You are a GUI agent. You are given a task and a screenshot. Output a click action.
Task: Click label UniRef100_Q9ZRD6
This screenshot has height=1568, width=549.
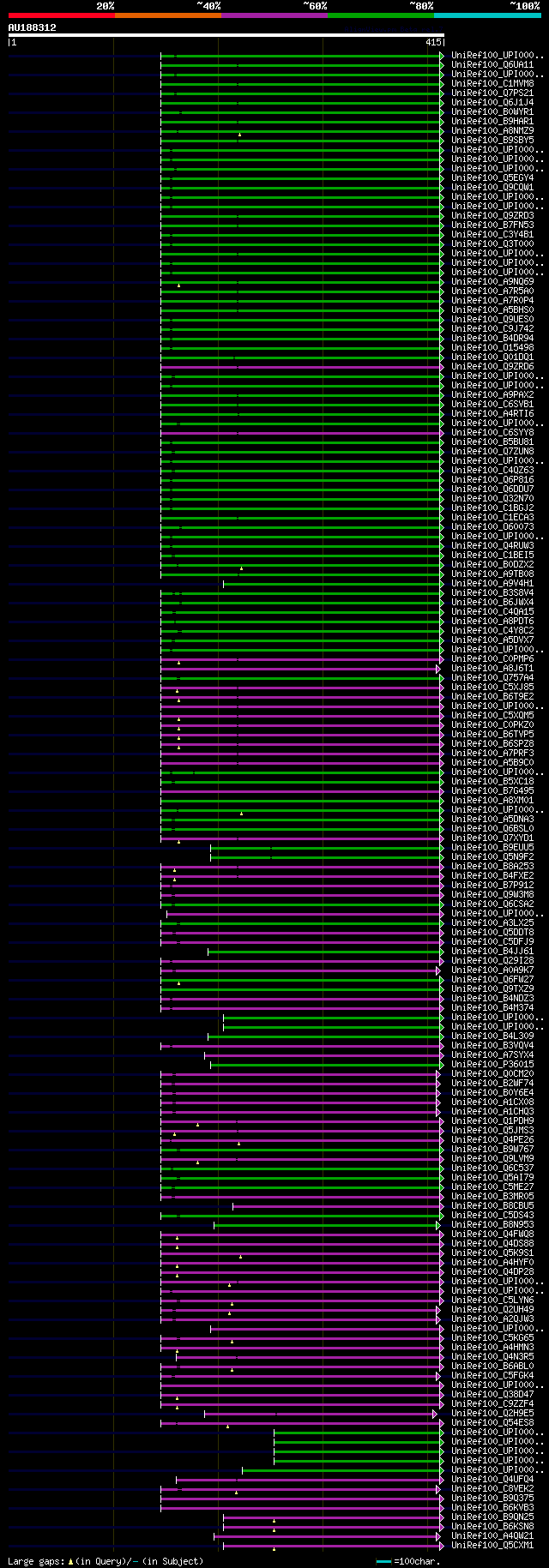[x=492, y=367]
